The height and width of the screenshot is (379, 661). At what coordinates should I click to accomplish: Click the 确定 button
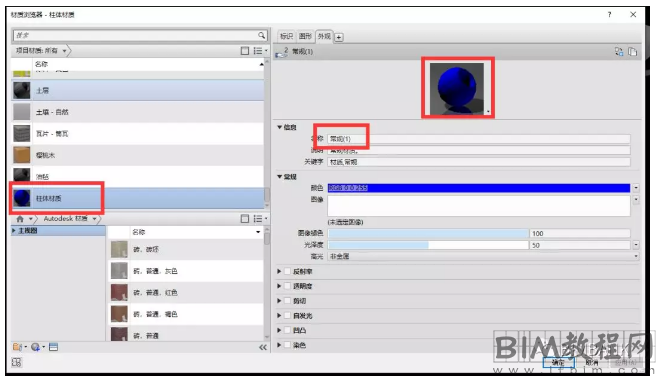point(558,362)
